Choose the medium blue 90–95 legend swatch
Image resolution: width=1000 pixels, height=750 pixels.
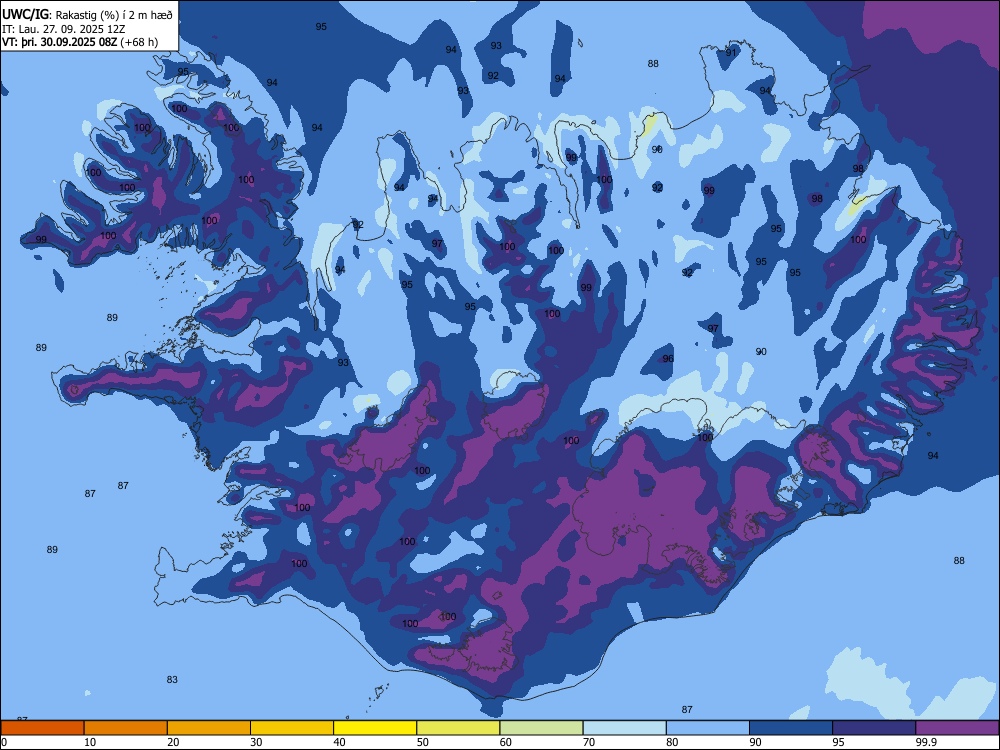pyautogui.click(x=791, y=728)
